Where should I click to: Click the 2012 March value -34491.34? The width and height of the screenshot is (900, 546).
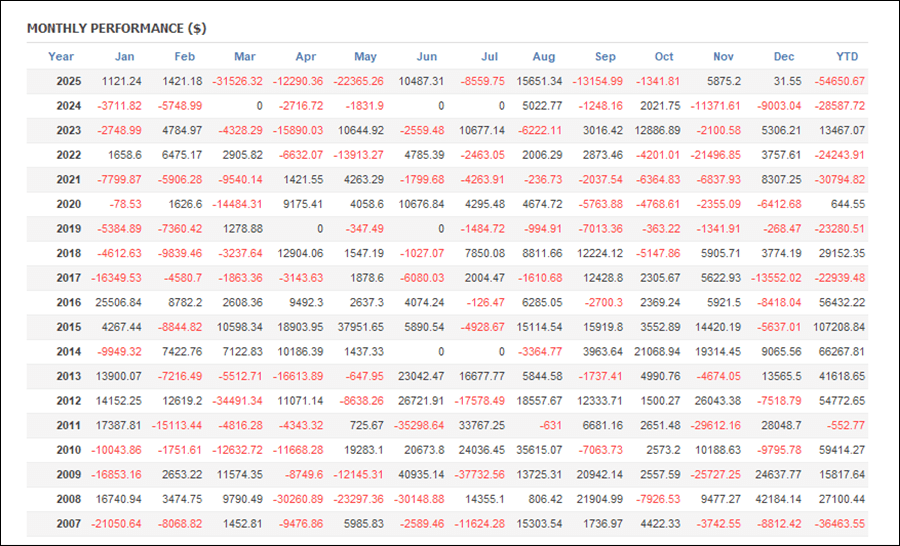click(x=234, y=401)
